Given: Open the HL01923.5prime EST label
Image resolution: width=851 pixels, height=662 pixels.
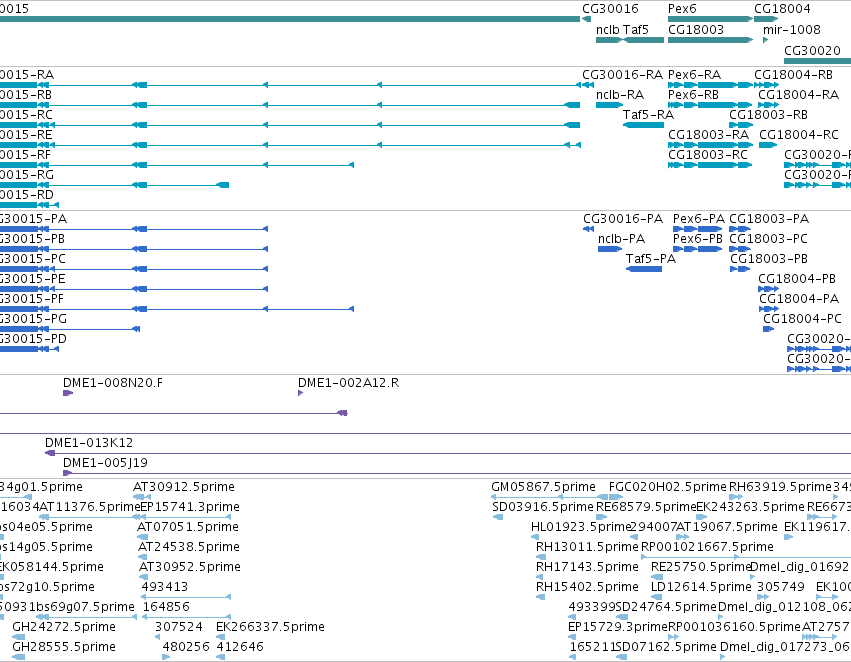Looking at the screenshot, I should (581, 527).
